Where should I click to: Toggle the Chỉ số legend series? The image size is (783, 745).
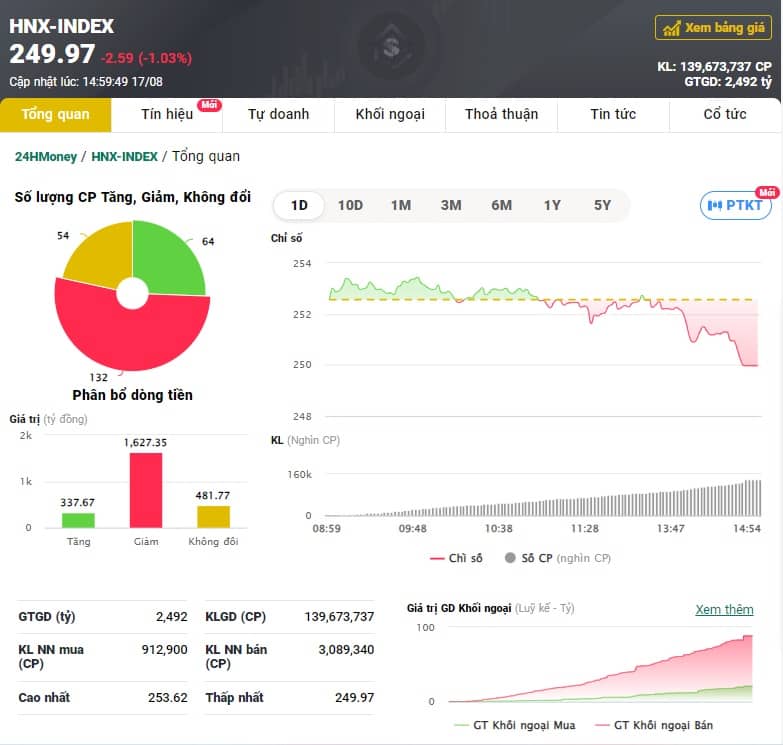tap(456, 558)
